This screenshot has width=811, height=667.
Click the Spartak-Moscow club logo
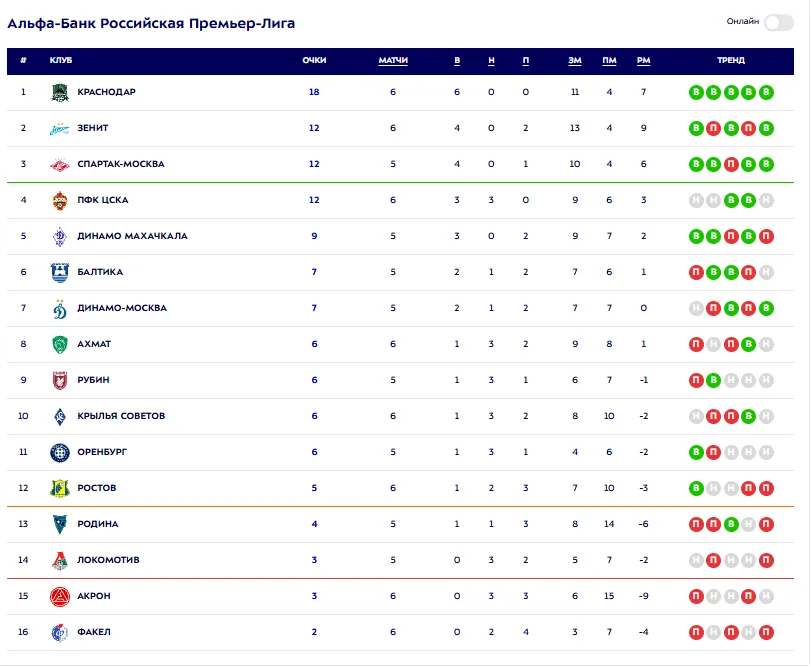[60, 164]
